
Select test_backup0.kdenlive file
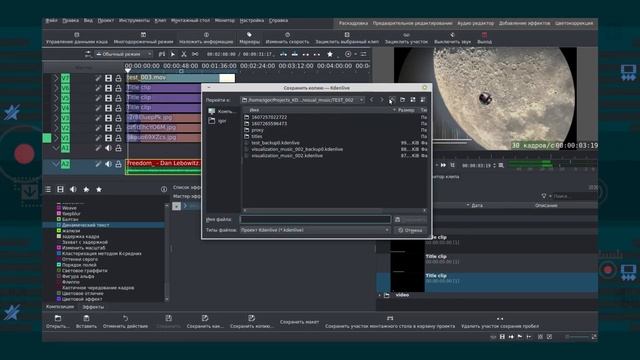(275, 143)
